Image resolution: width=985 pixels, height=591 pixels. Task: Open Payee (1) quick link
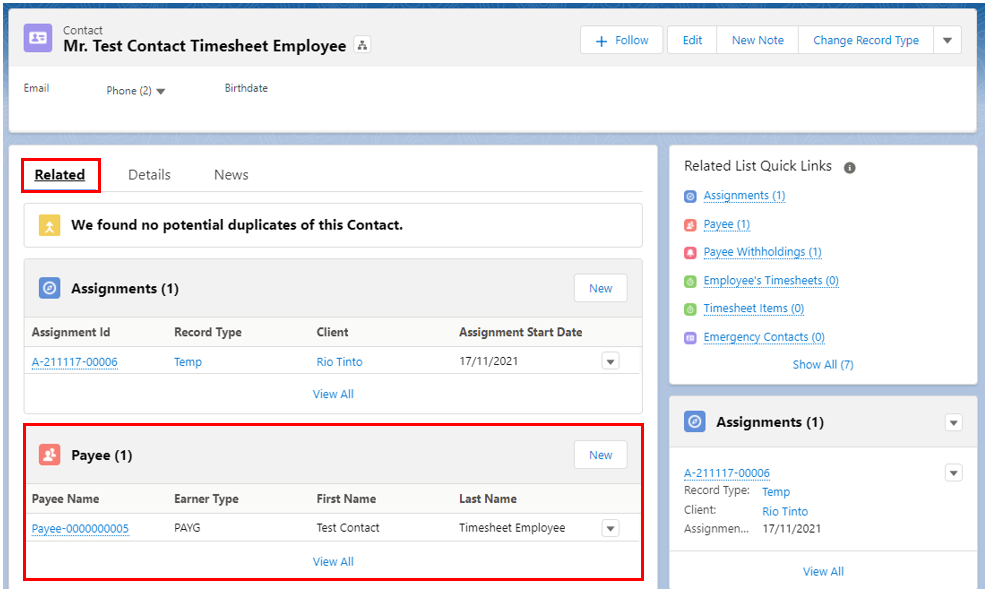pyautogui.click(x=727, y=224)
